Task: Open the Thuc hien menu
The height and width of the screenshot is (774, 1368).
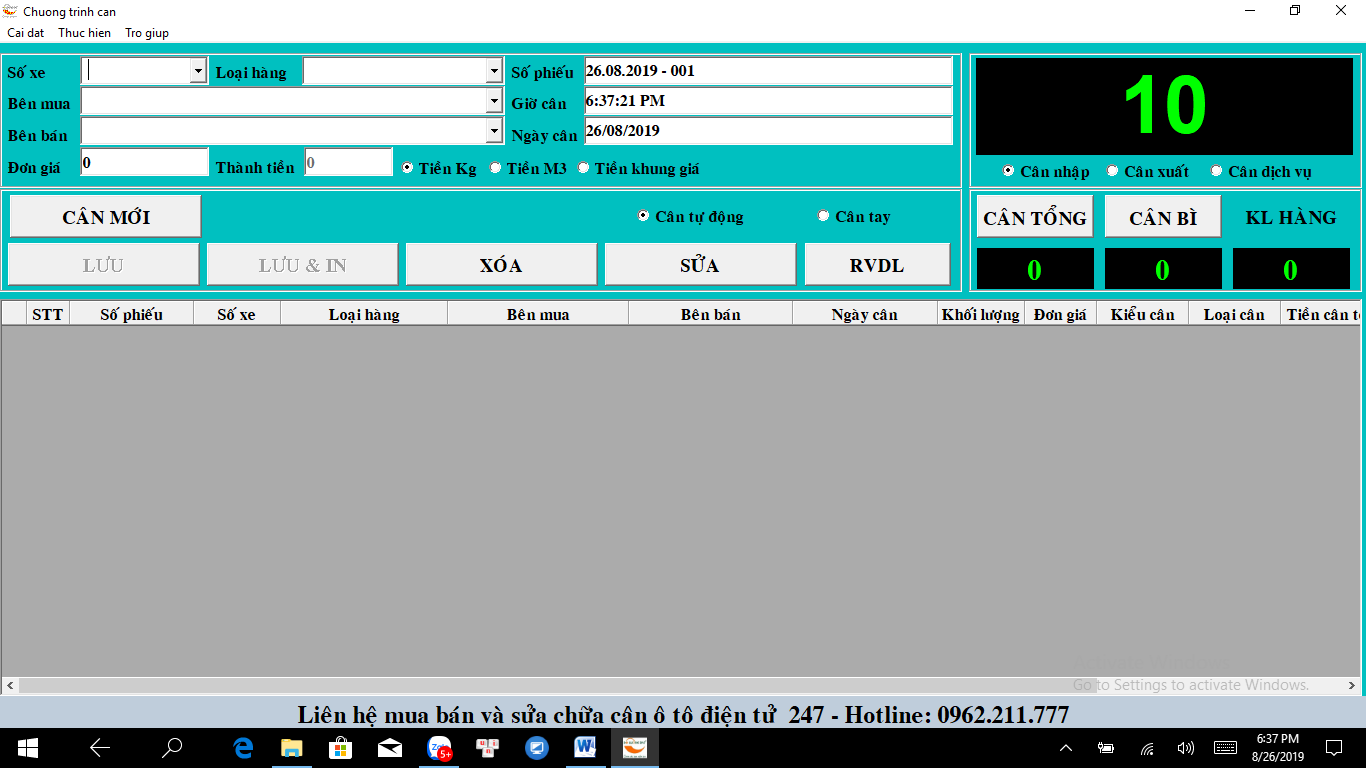Action: tap(85, 33)
